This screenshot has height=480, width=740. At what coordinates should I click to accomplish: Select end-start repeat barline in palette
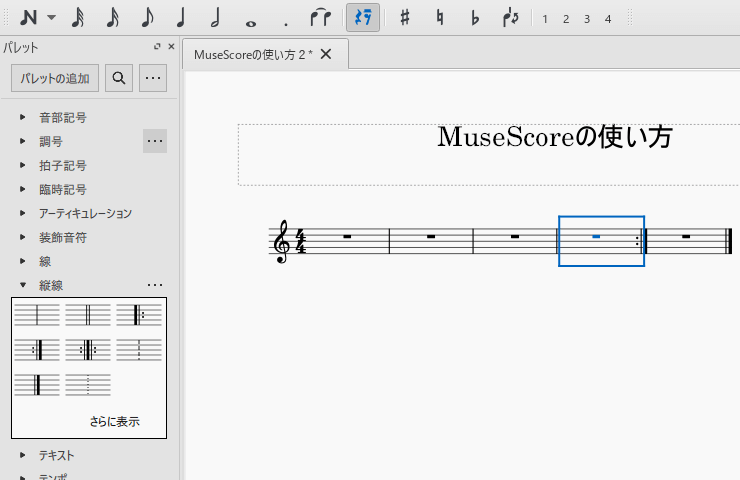pos(88,350)
